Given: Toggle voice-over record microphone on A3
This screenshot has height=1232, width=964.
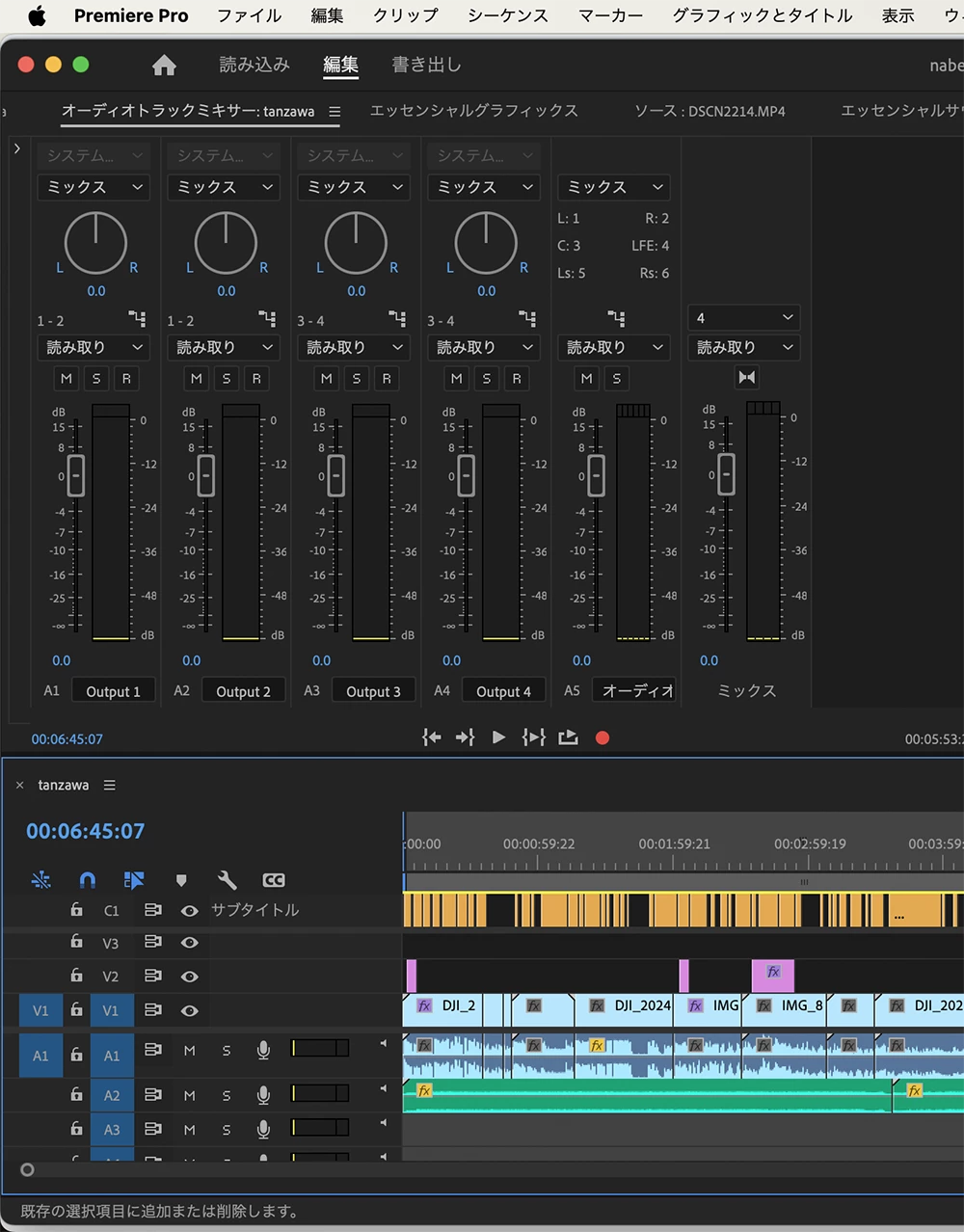Looking at the screenshot, I should pyautogui.click(x=263, y=1129).
